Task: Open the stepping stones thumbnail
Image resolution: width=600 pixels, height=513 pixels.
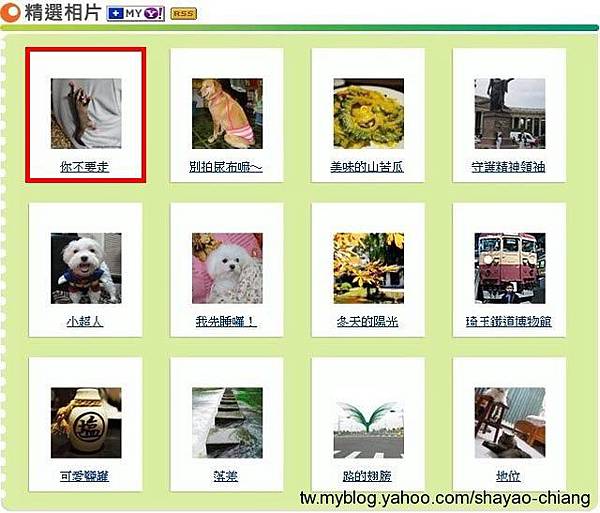Action: (227, 423)
